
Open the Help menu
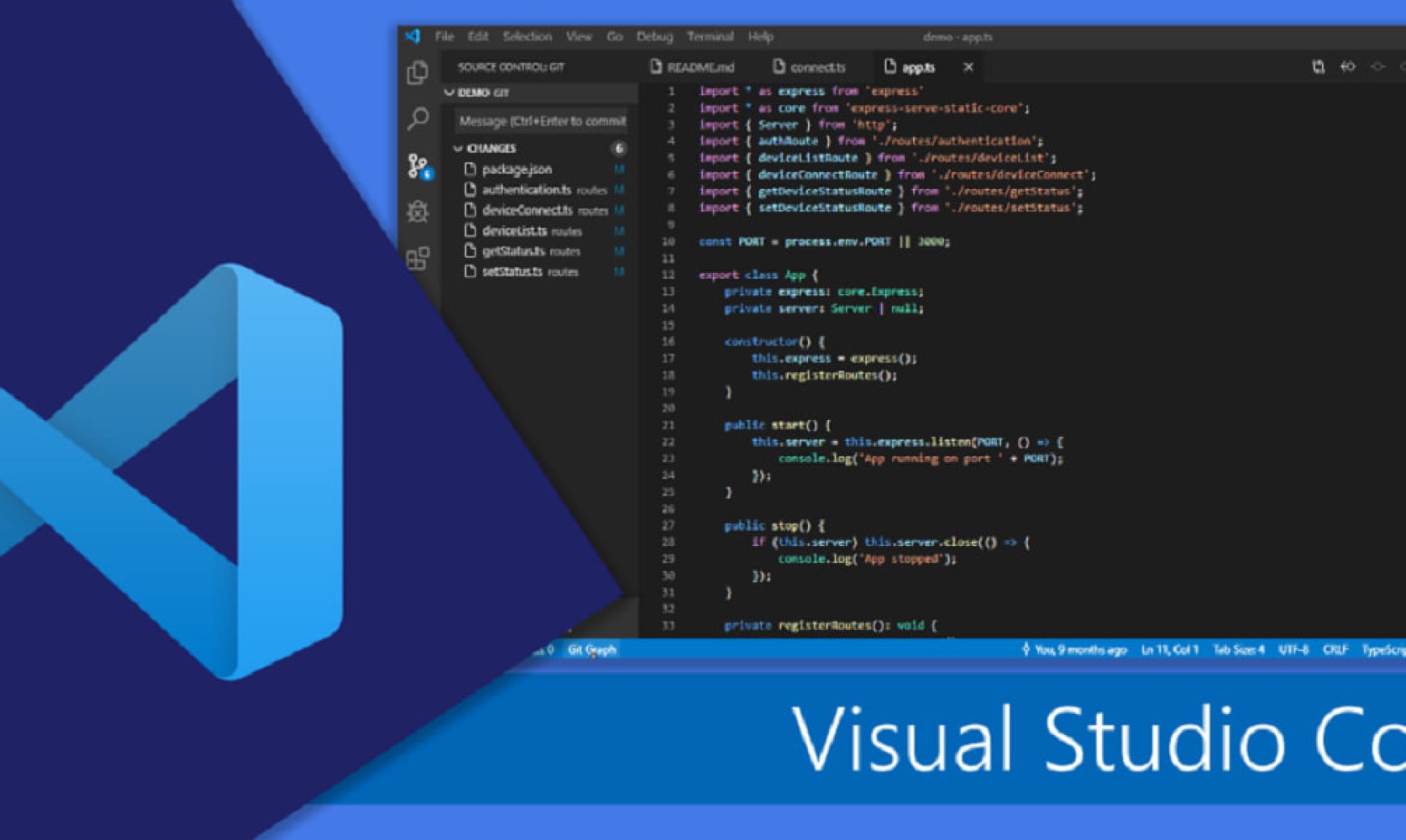pos(760,36)
